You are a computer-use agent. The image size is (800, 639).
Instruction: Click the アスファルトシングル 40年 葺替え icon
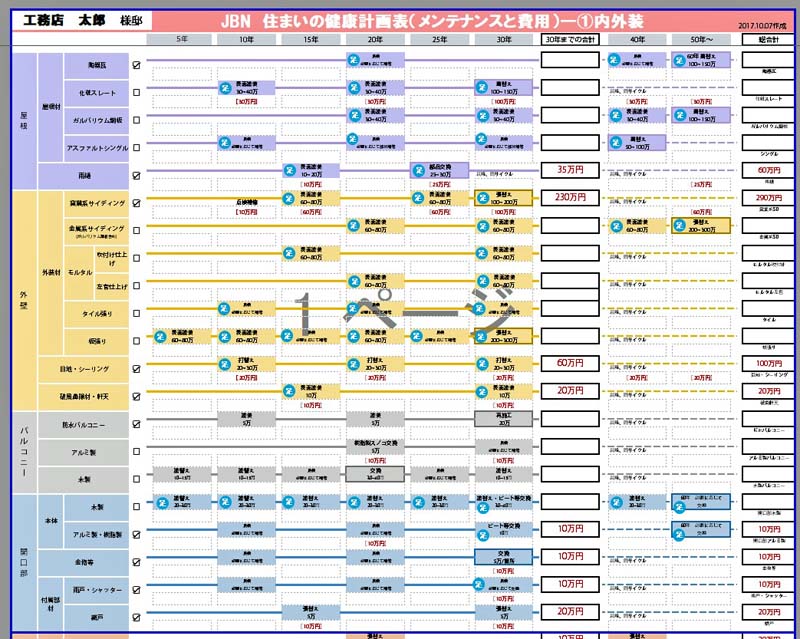tap(616, 143)
